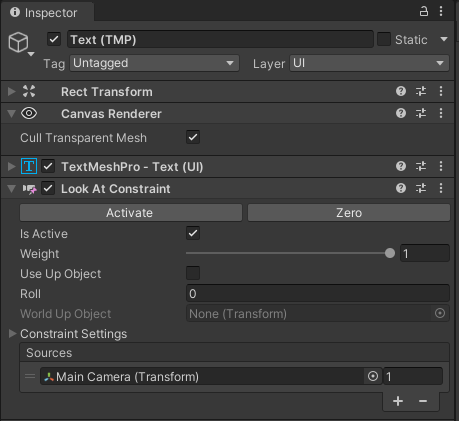Remove selected source with minus icon
This screenshot has height=421, width=459.
point(423,401)
